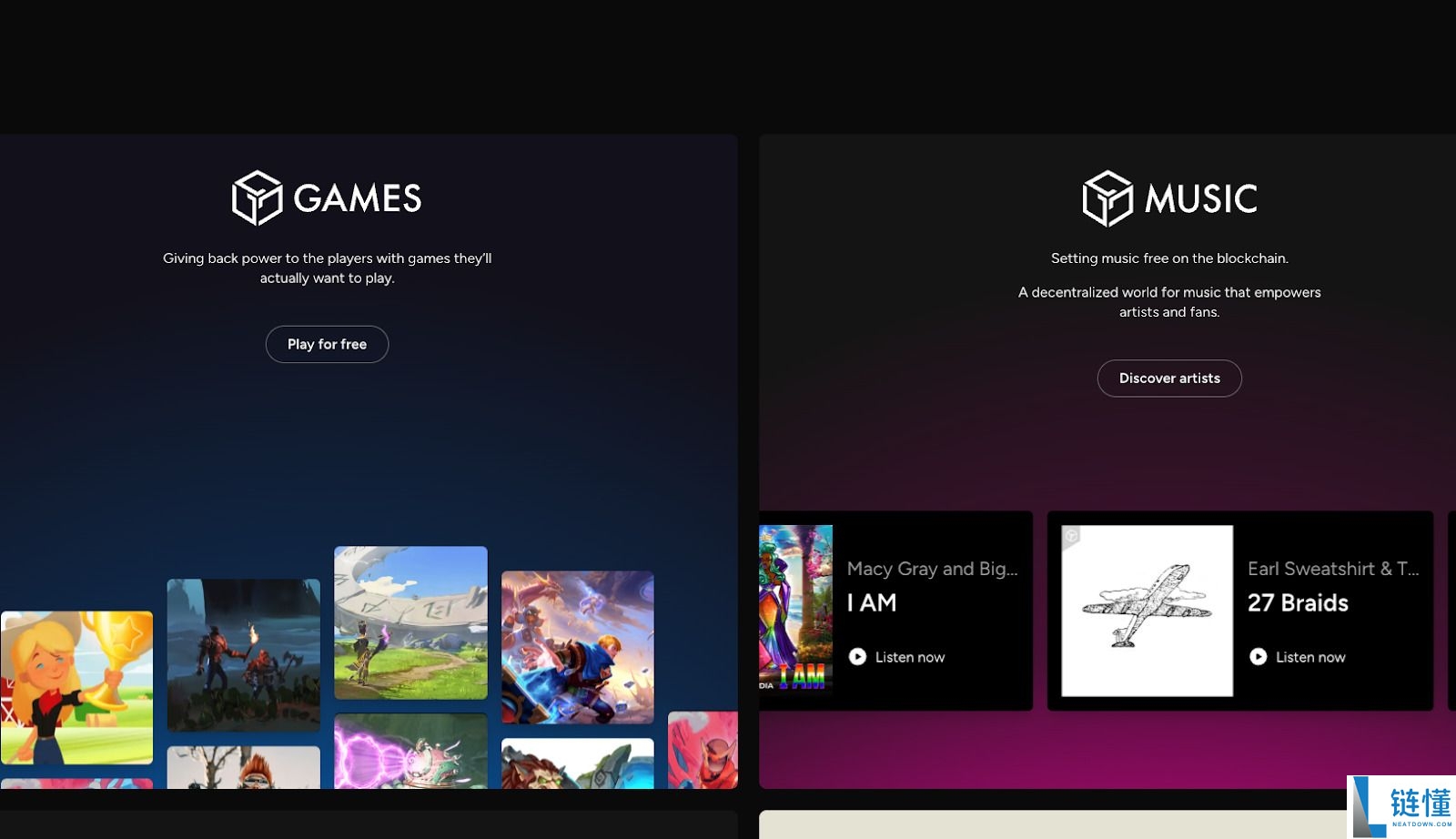Click the play icon under I AM
The height and width of the screenshot is (839, 1456).
click(857, 657)
